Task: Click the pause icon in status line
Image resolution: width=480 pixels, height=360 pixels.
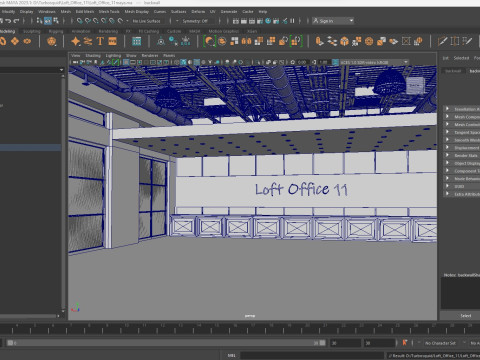Action: [x=292, y=21]
